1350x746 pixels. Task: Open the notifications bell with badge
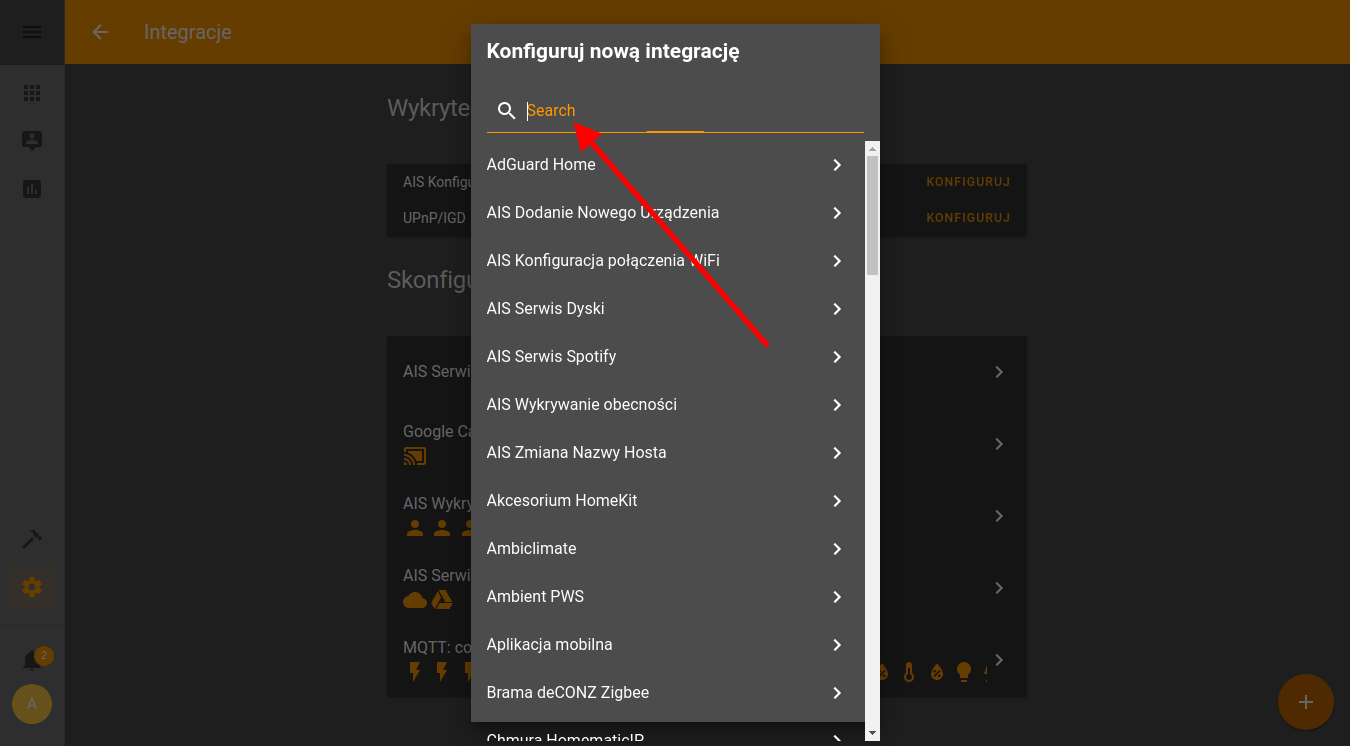pyautogui.click(x=32, y=660)
